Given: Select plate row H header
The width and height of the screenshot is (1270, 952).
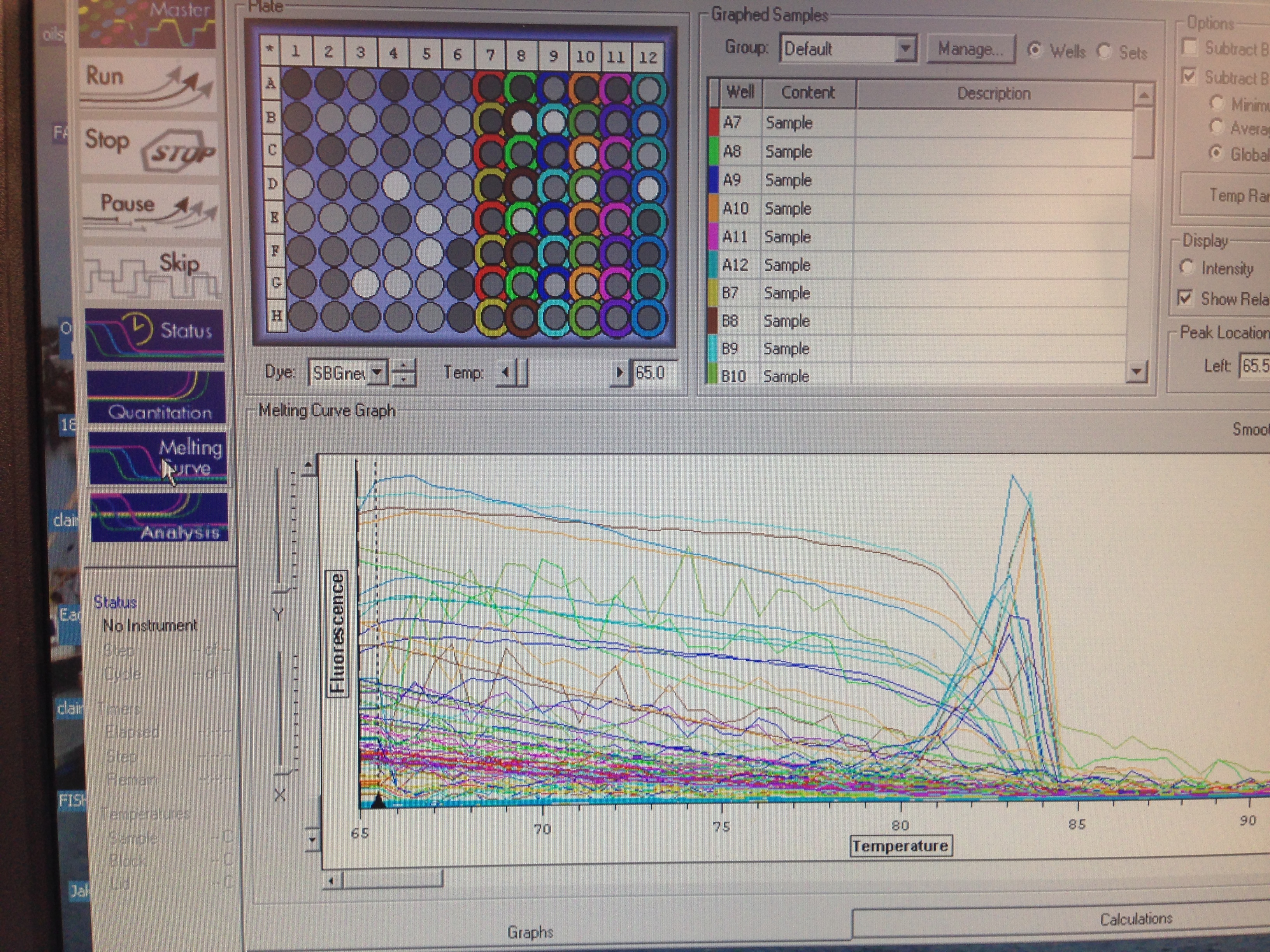Looking at the screenshot, I should click(277, 315).
